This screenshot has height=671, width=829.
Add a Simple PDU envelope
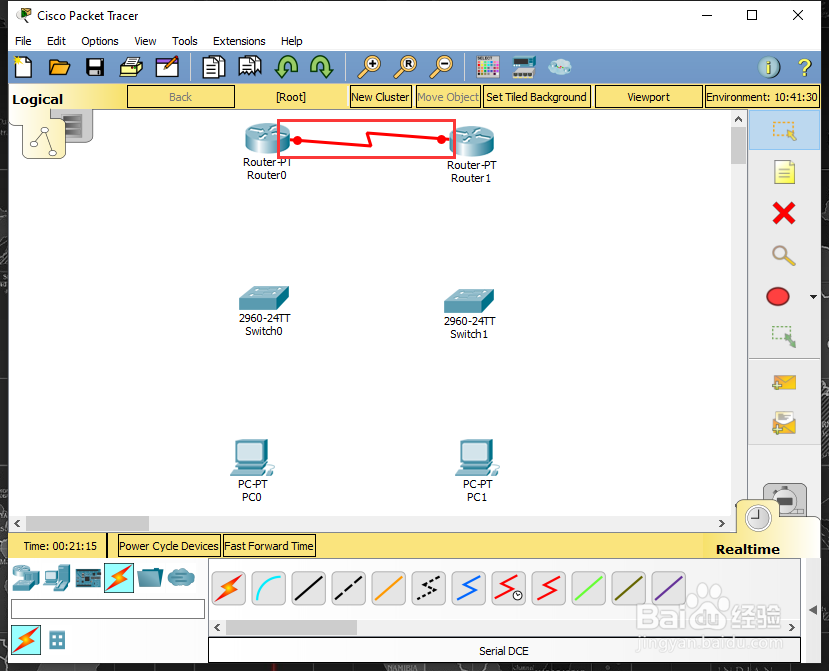(784, 382)
